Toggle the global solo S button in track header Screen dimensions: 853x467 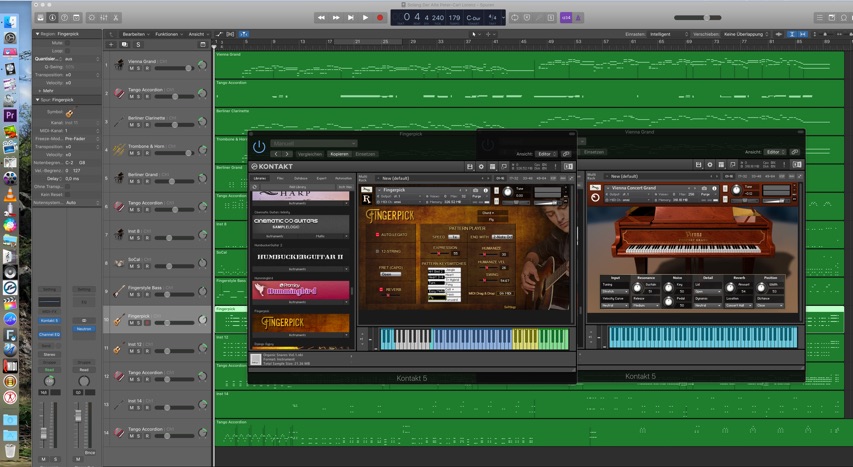[x=138, y=44]
